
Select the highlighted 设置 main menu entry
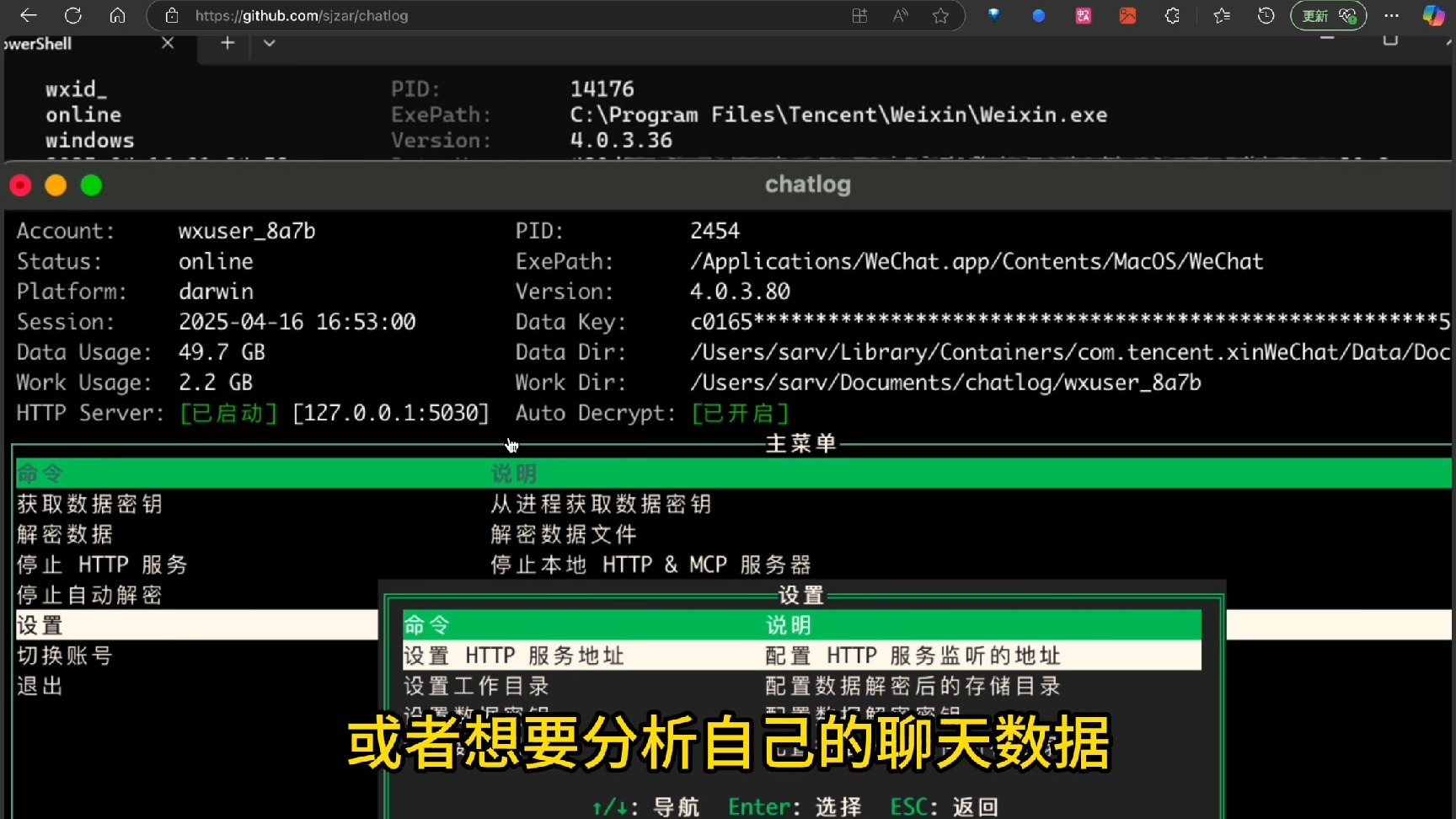pyautogui.click(x=196, y=625)
